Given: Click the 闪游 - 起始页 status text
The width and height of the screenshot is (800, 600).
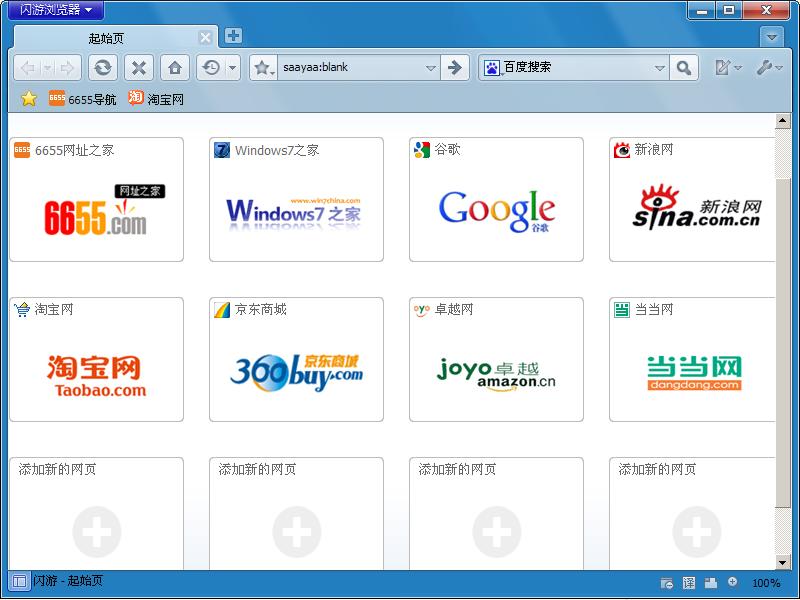Looking at the screenshot, I should click(x=68, y=581).
